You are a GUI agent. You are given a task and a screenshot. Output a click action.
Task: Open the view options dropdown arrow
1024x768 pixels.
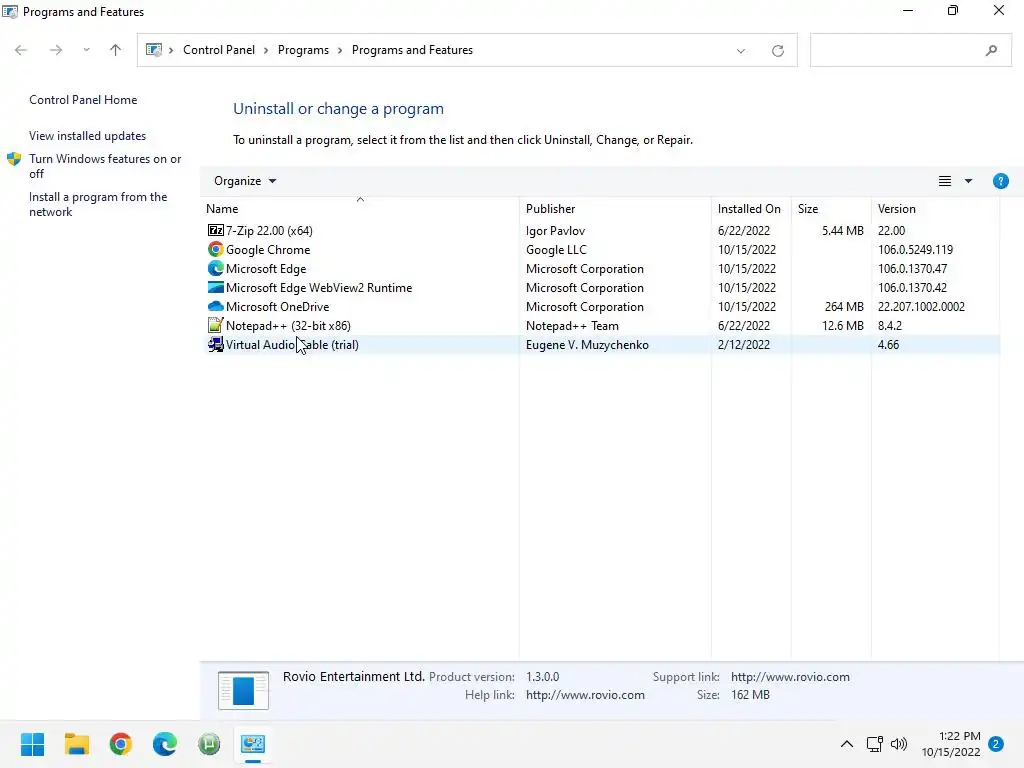point(968,181)
